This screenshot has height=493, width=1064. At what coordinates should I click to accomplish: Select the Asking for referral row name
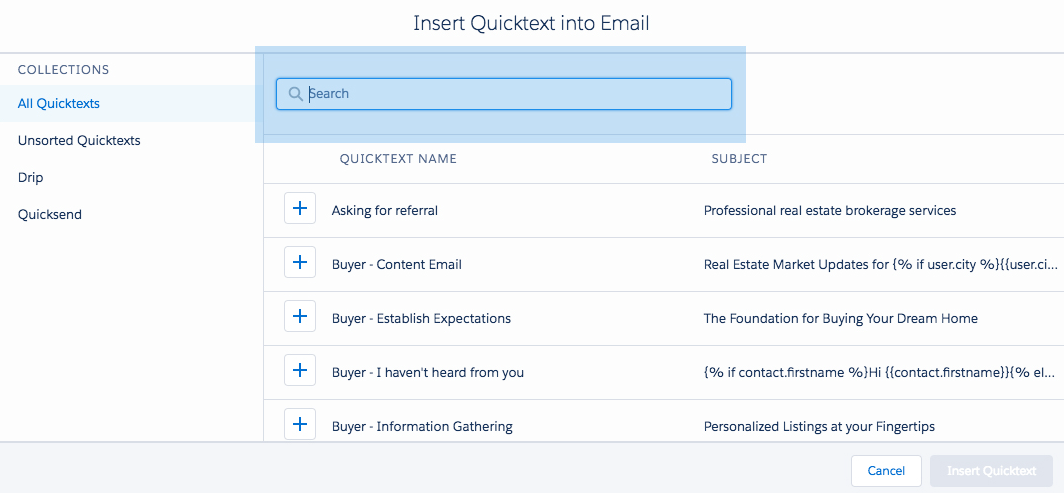pyautogui.click(x=385, y=211)
